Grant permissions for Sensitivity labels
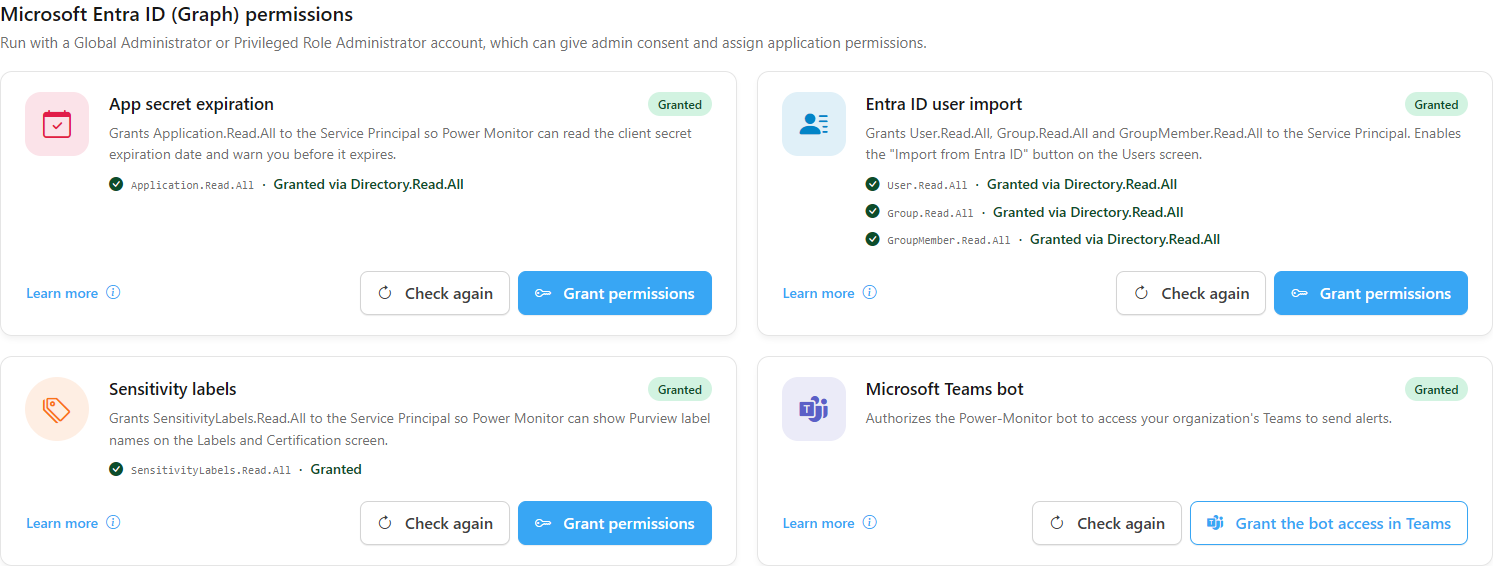The height and width of the screenshot is (566, 1493). (x=615, y=523)
